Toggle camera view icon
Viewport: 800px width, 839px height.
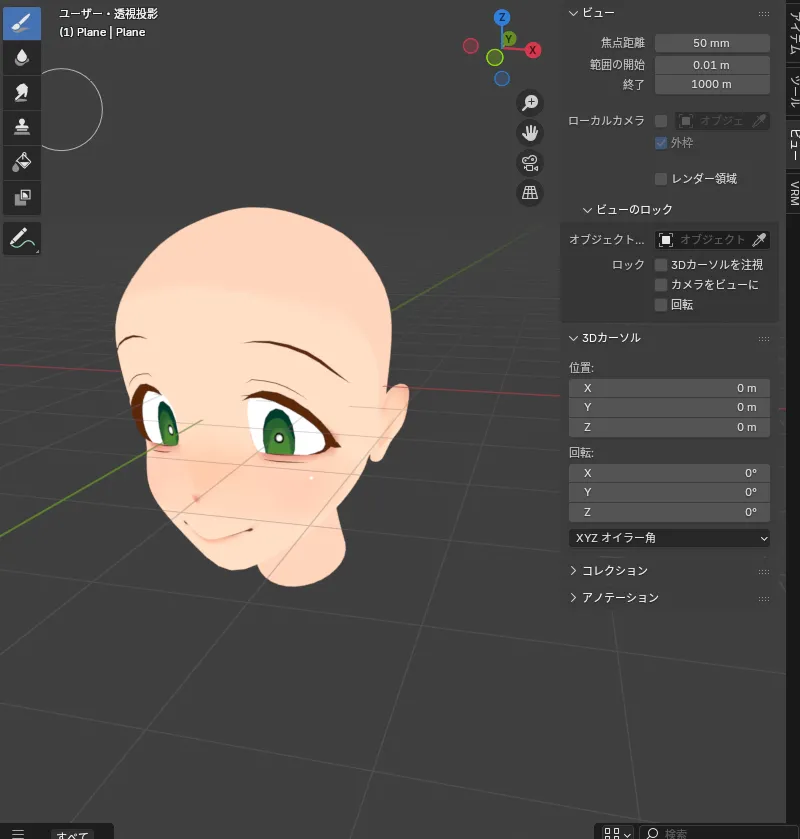[530, 163]
